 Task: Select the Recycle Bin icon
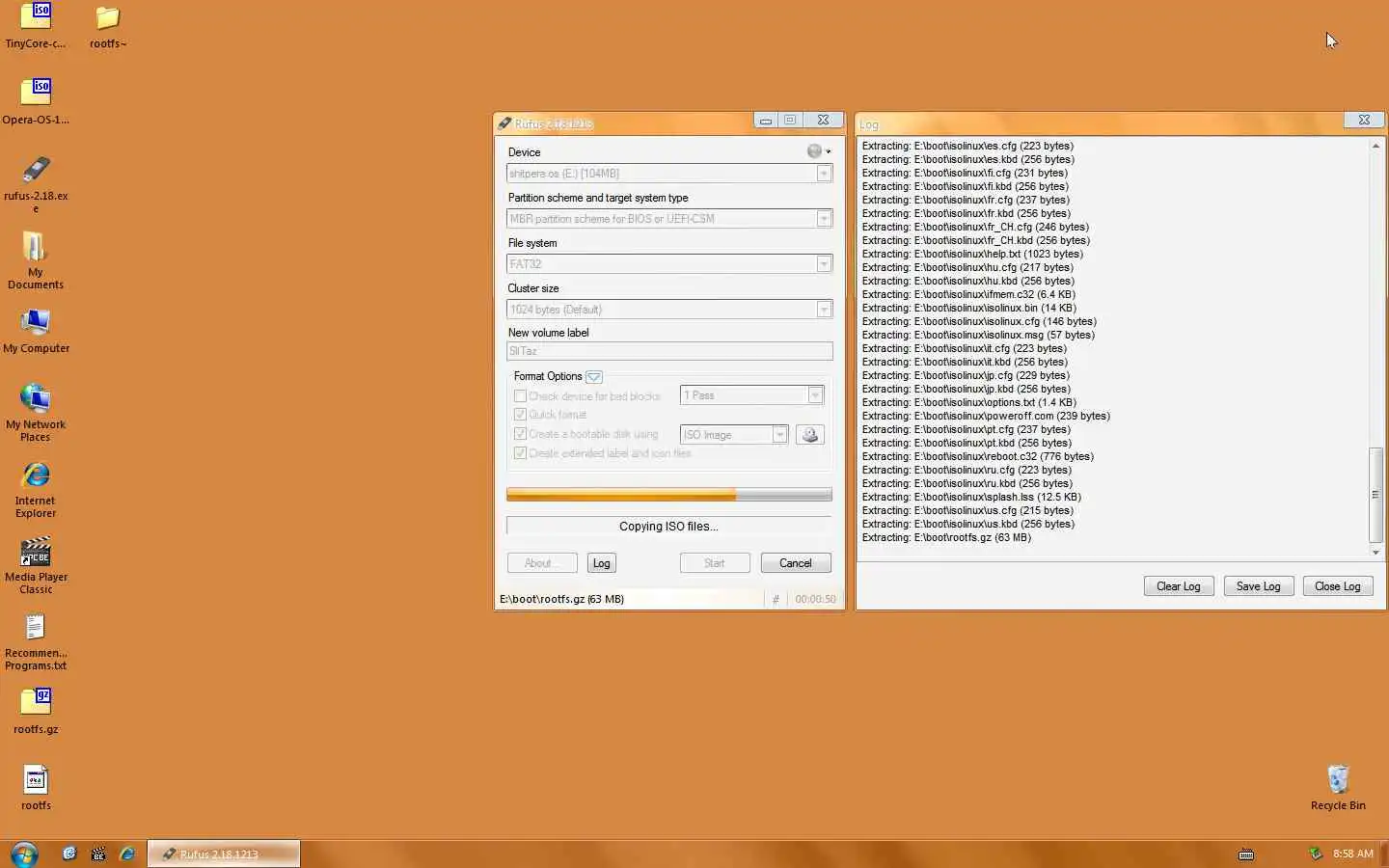click(1338, 787)
